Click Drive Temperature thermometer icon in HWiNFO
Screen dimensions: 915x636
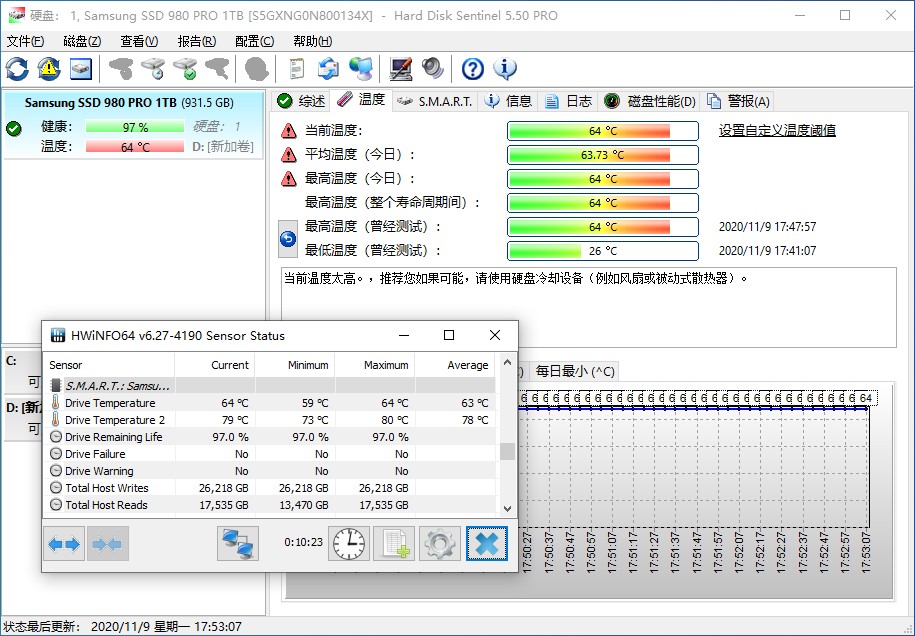point(55,403)
